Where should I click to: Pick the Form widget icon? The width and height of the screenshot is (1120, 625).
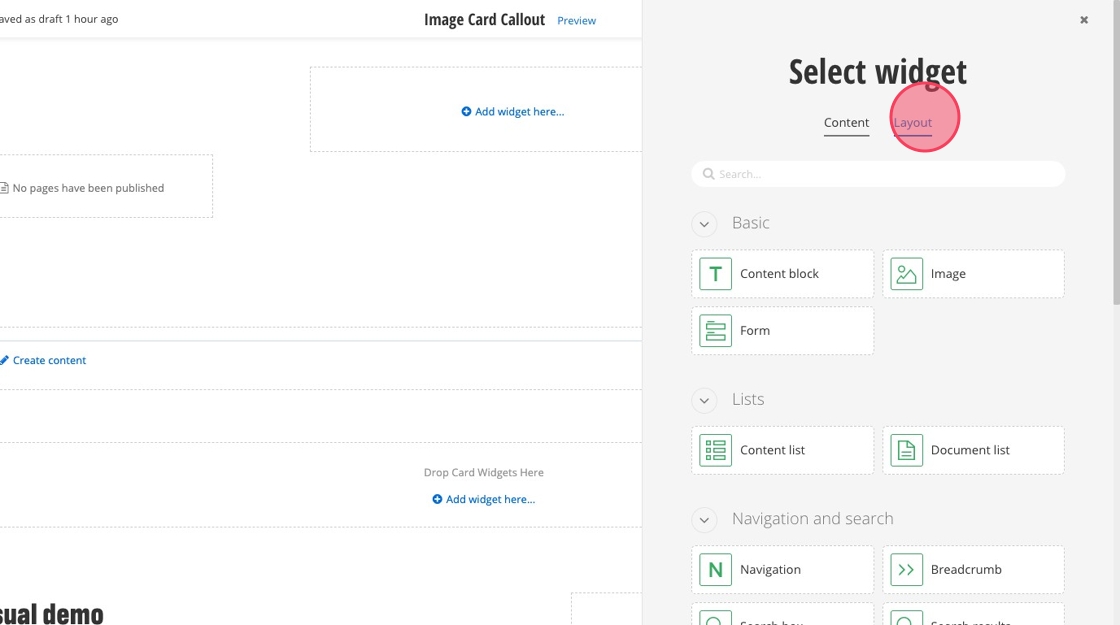coord(715,331)
